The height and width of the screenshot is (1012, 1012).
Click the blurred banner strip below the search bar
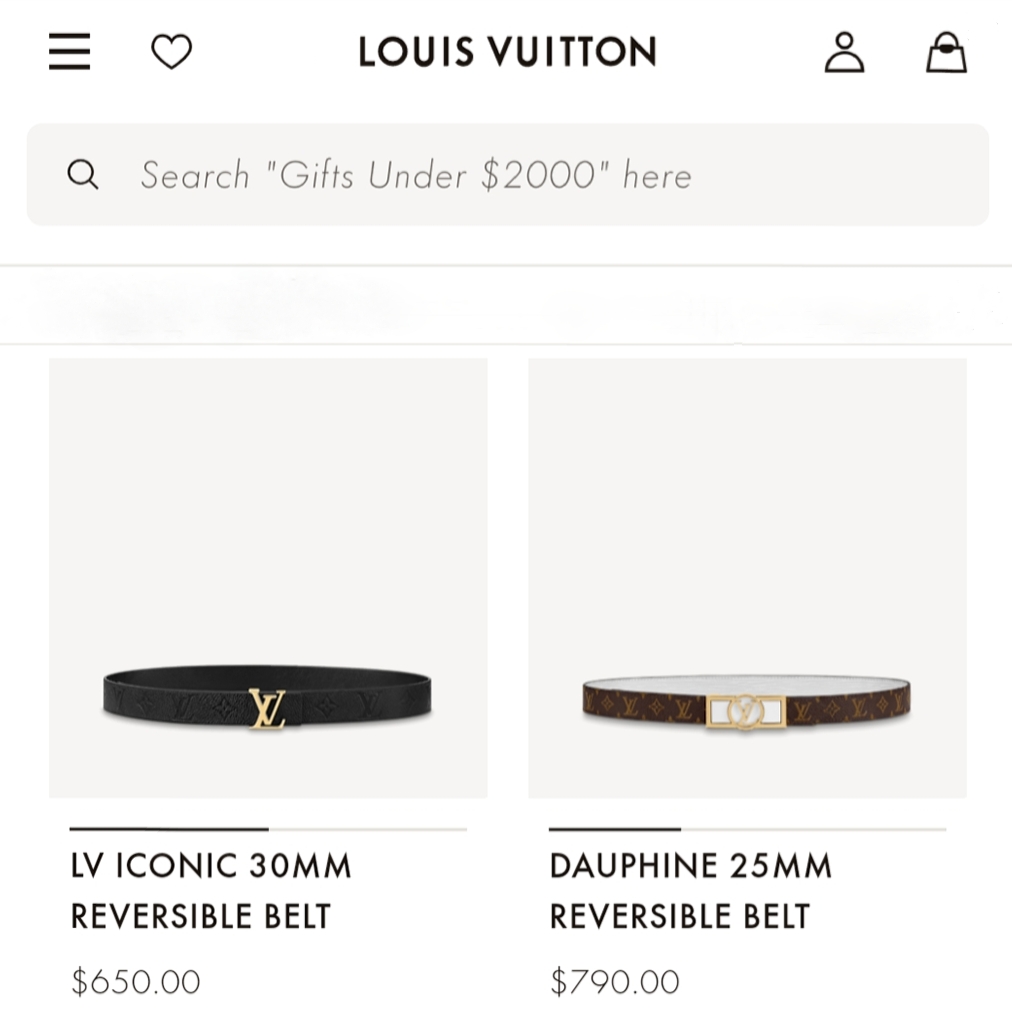pyautogui.click(x=506, y=305)
